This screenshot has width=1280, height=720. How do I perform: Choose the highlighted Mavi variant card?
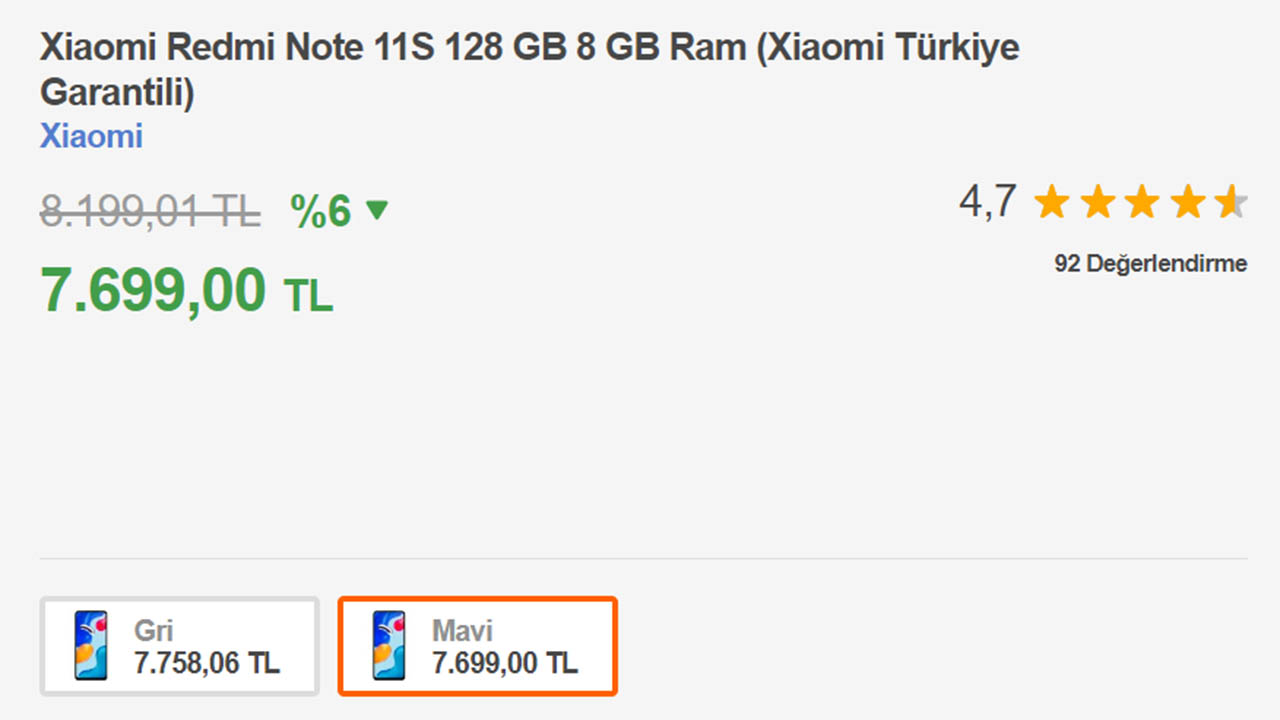(477, 645)
